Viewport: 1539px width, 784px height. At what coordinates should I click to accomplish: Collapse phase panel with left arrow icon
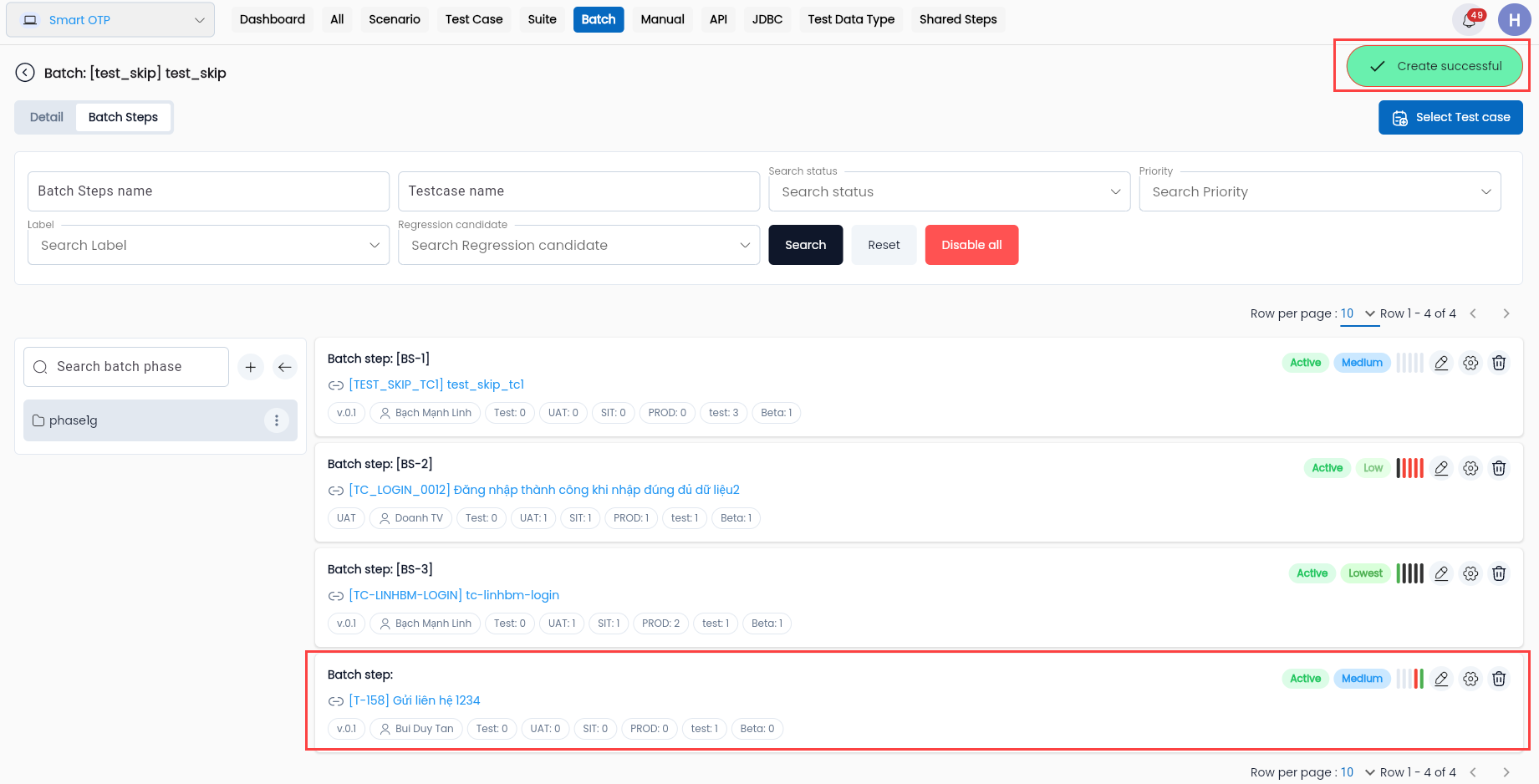pos(285,367)
